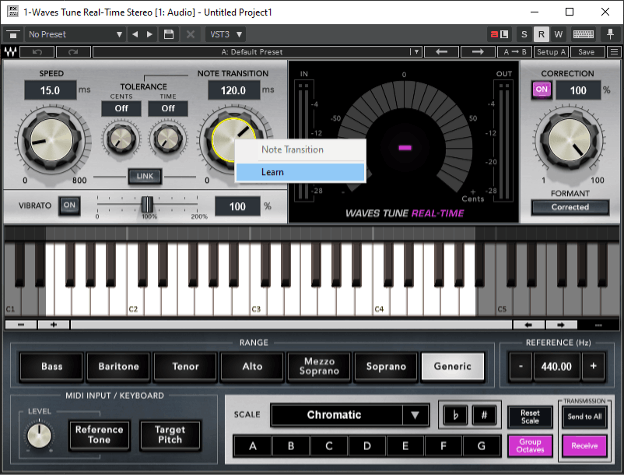624x476 pixels.
Task: Select the Soprano range
Action: tap(386, 367)
